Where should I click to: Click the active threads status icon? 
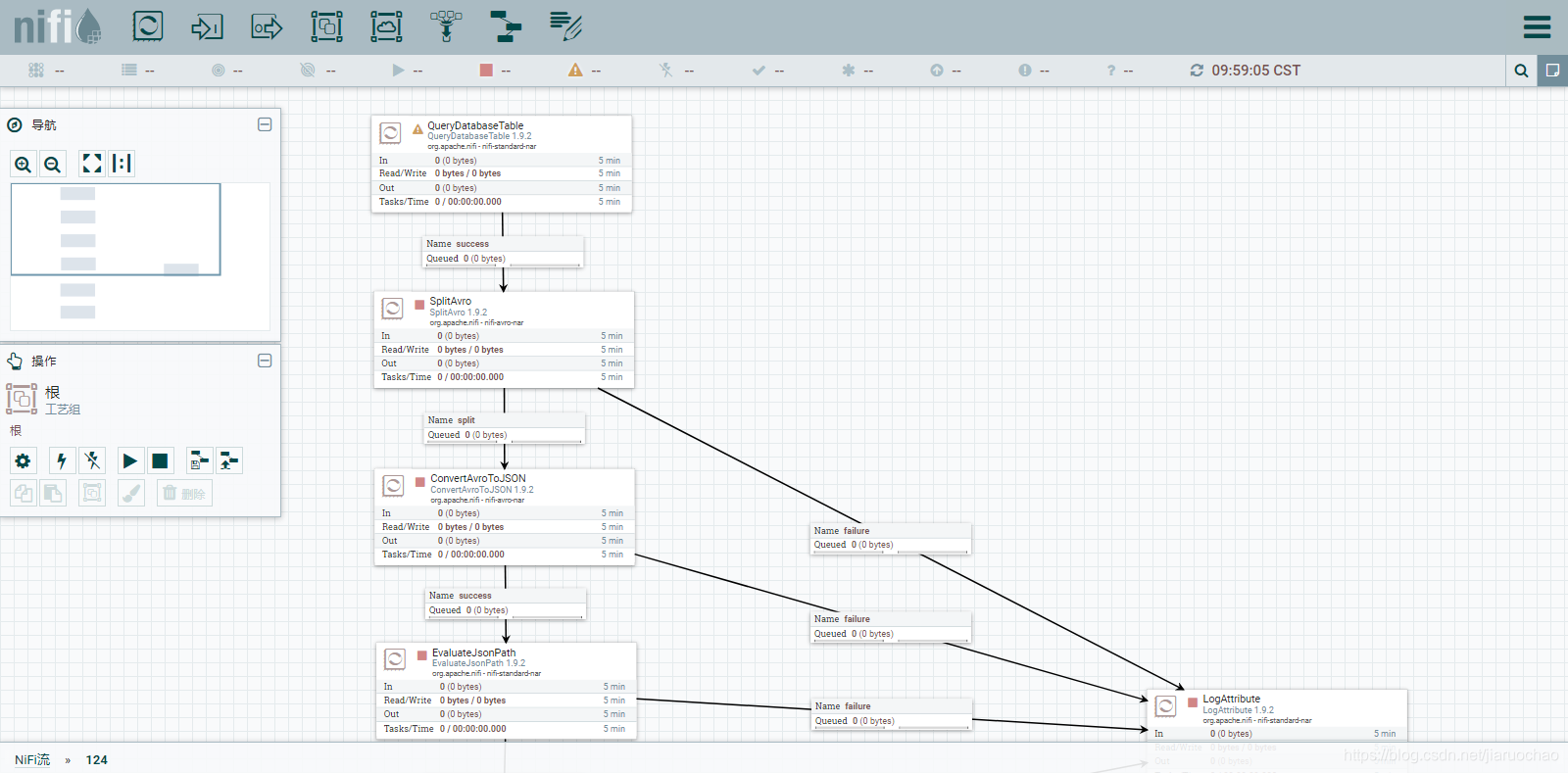36,71
